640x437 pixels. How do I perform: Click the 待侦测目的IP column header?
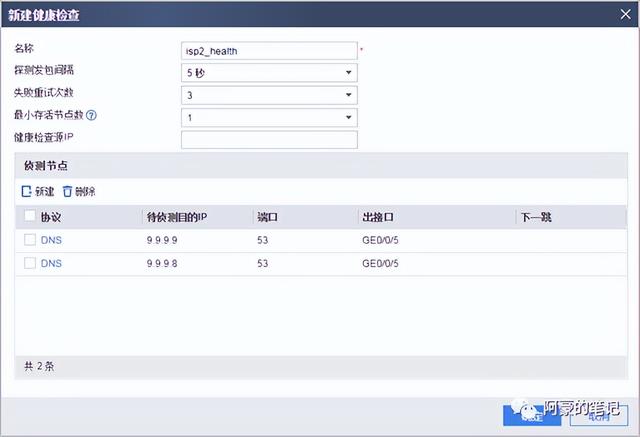(x=177, y=217)
